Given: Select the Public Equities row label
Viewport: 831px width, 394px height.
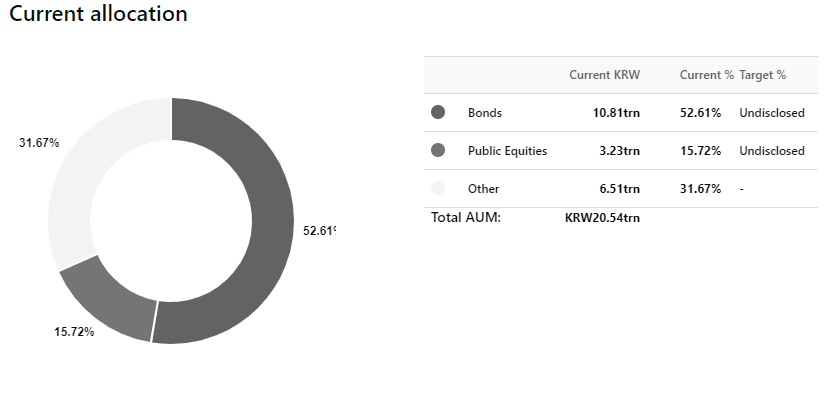Looking at the screenshot, I should click(x=507, y=151).
